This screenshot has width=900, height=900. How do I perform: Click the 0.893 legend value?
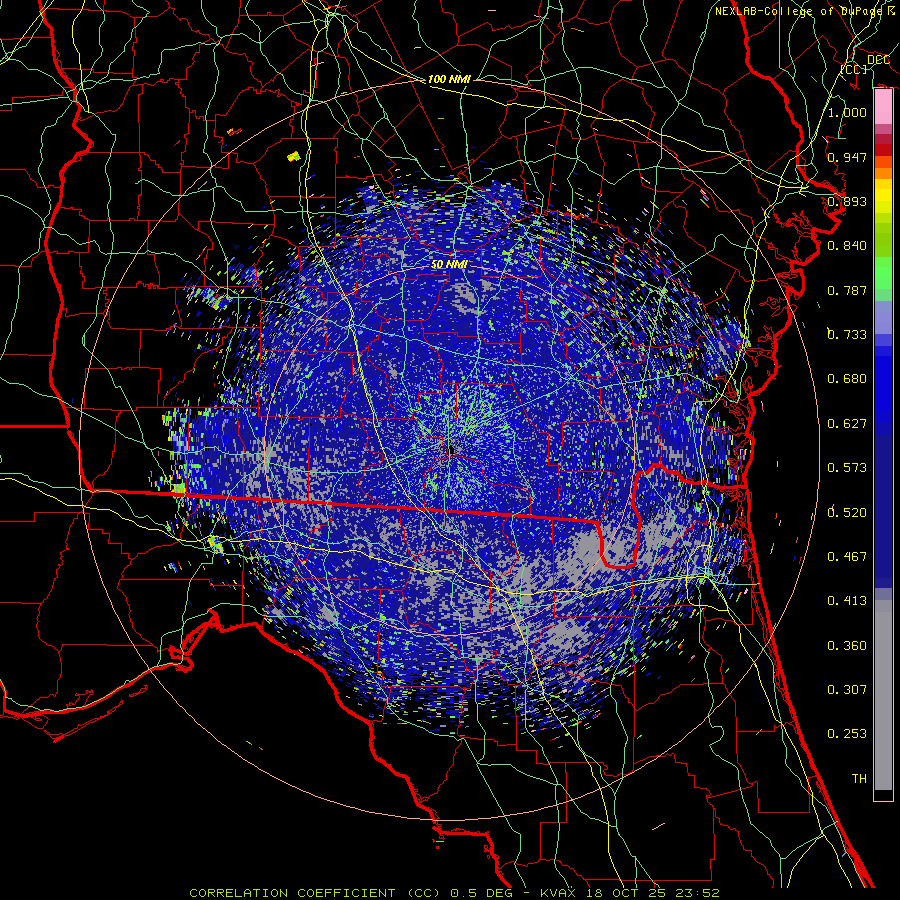point(847,201)
